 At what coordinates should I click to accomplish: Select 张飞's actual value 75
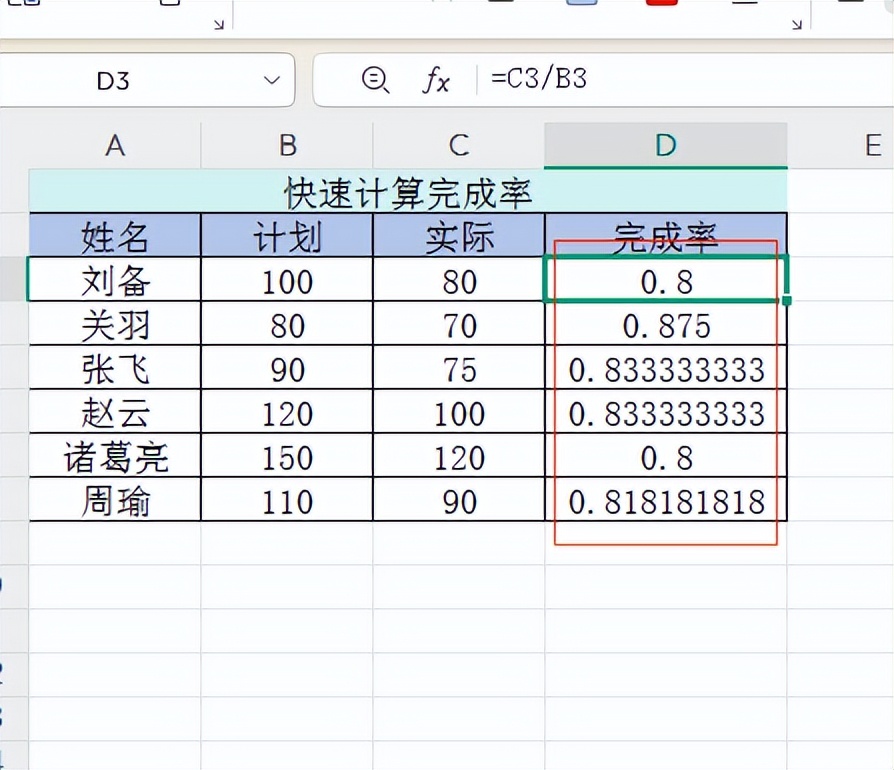tap(459, 367)
